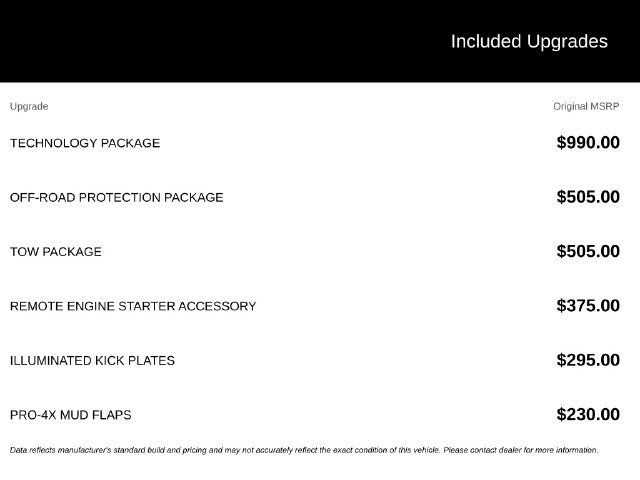Select the Original MSRP column header

pos(586,106)
